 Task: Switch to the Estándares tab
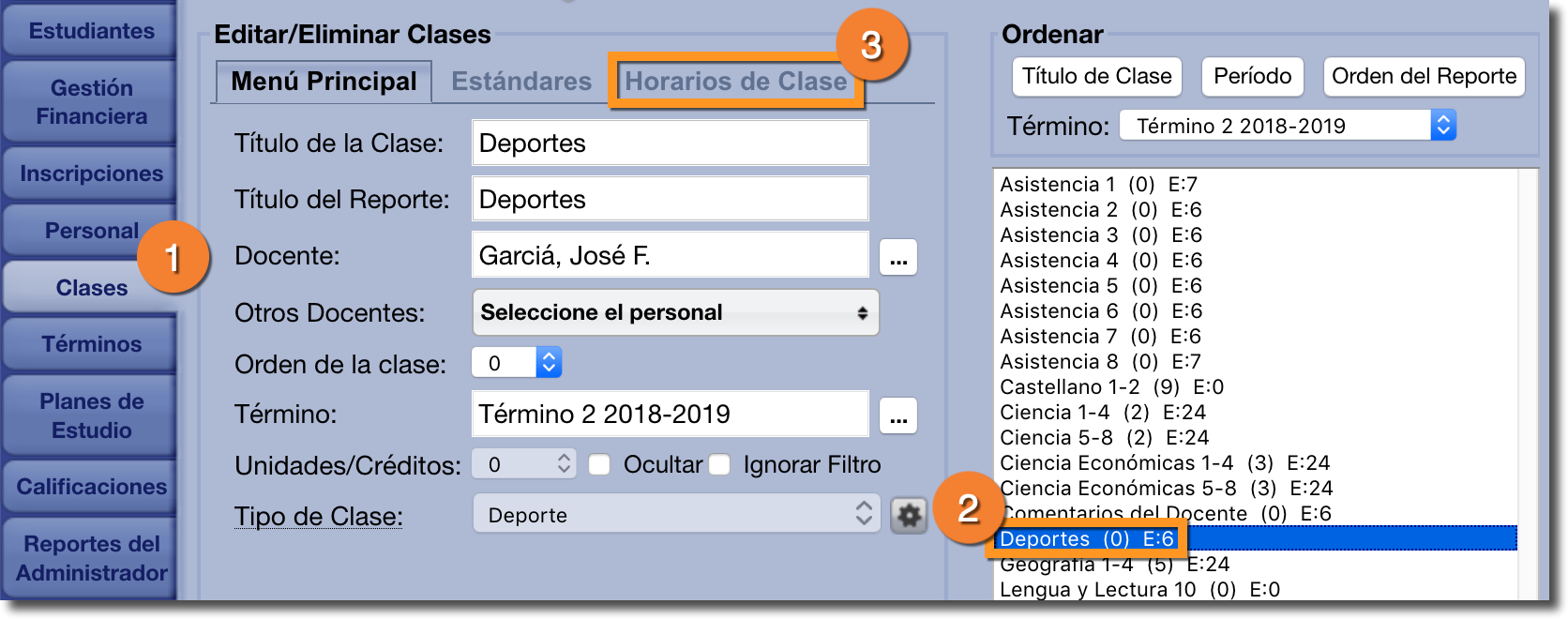pos(521,82)
